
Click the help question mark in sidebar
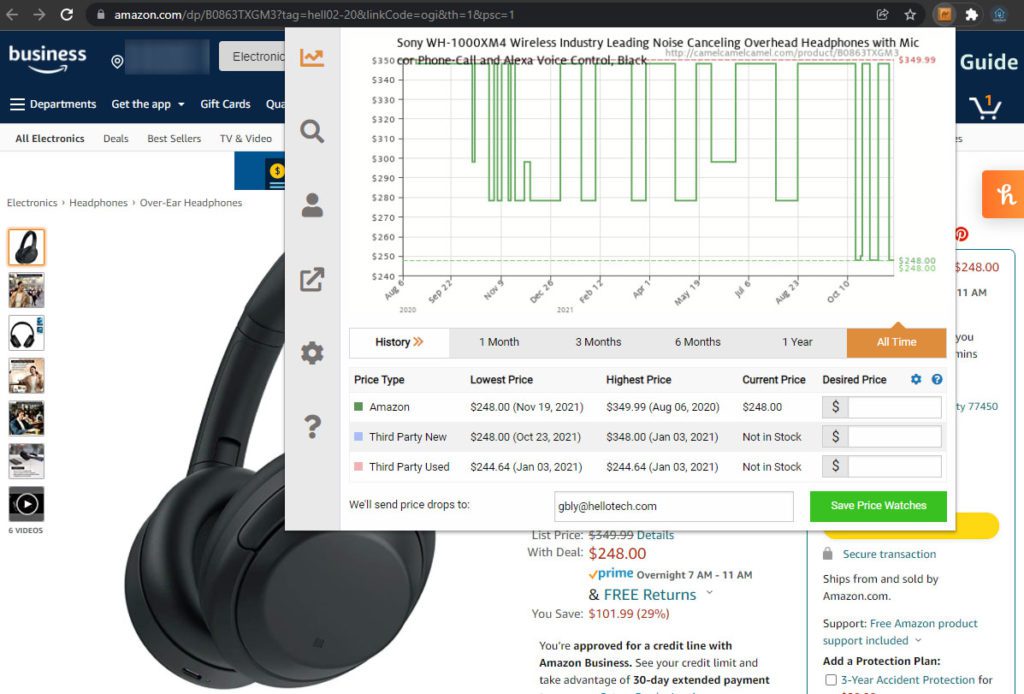click(312, 427)
